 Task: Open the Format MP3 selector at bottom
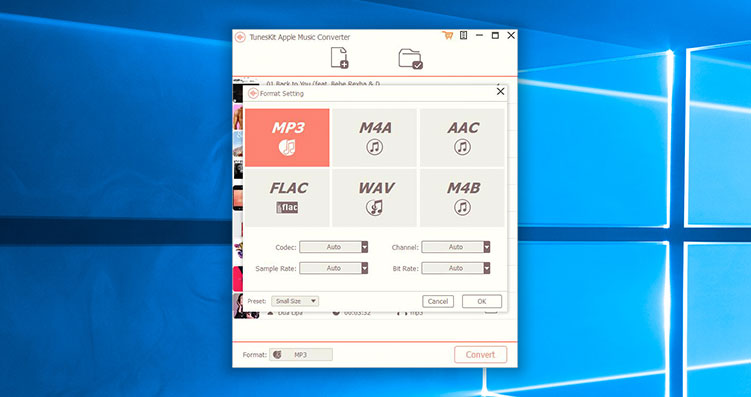point(301,355)
